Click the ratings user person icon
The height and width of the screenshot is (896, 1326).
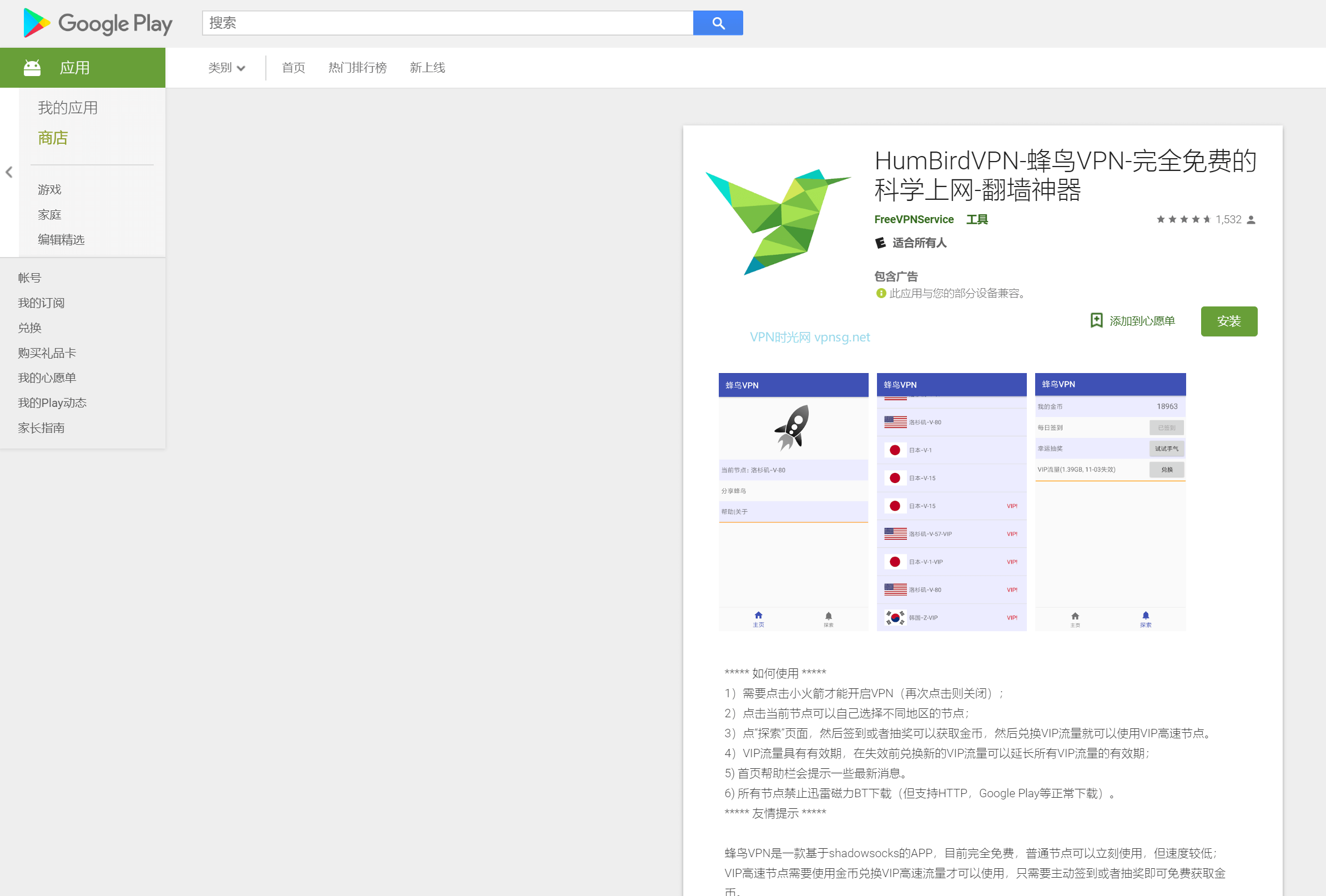pos(1251,220)
